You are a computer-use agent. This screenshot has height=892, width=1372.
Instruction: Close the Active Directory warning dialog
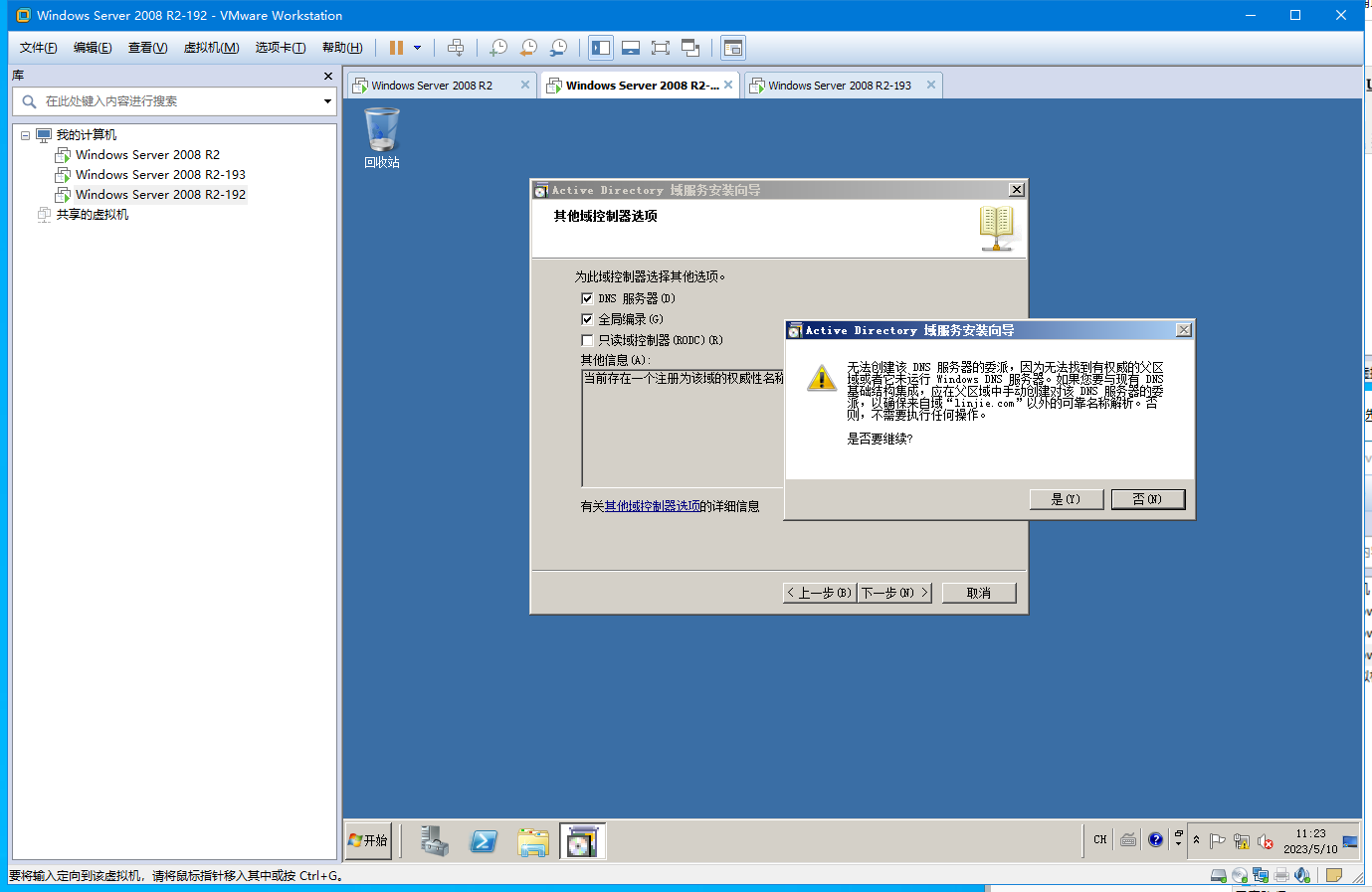click(x=1183, y=330)
